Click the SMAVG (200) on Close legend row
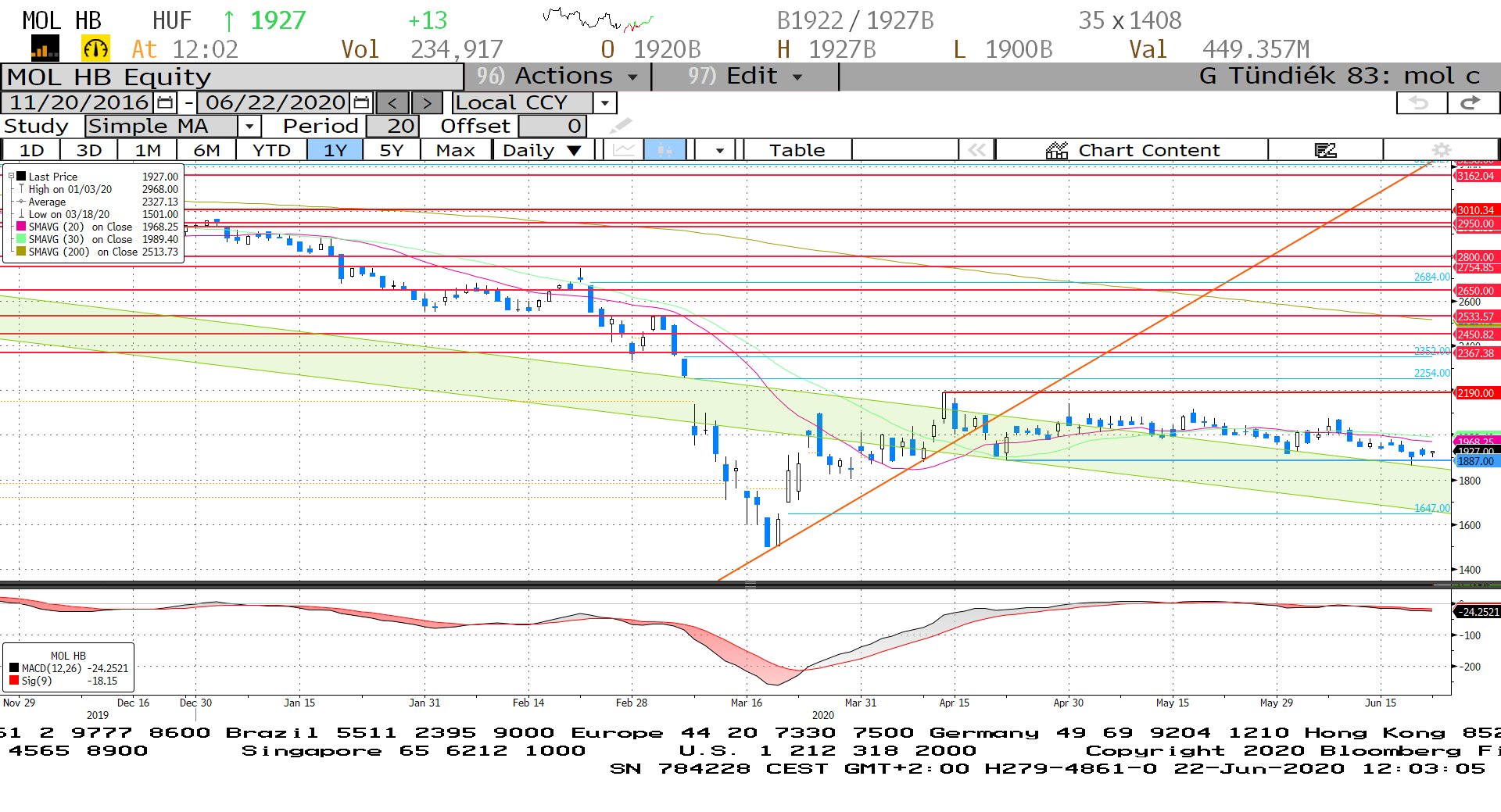This screenshot has height=812, width=1501. point(98,252)
